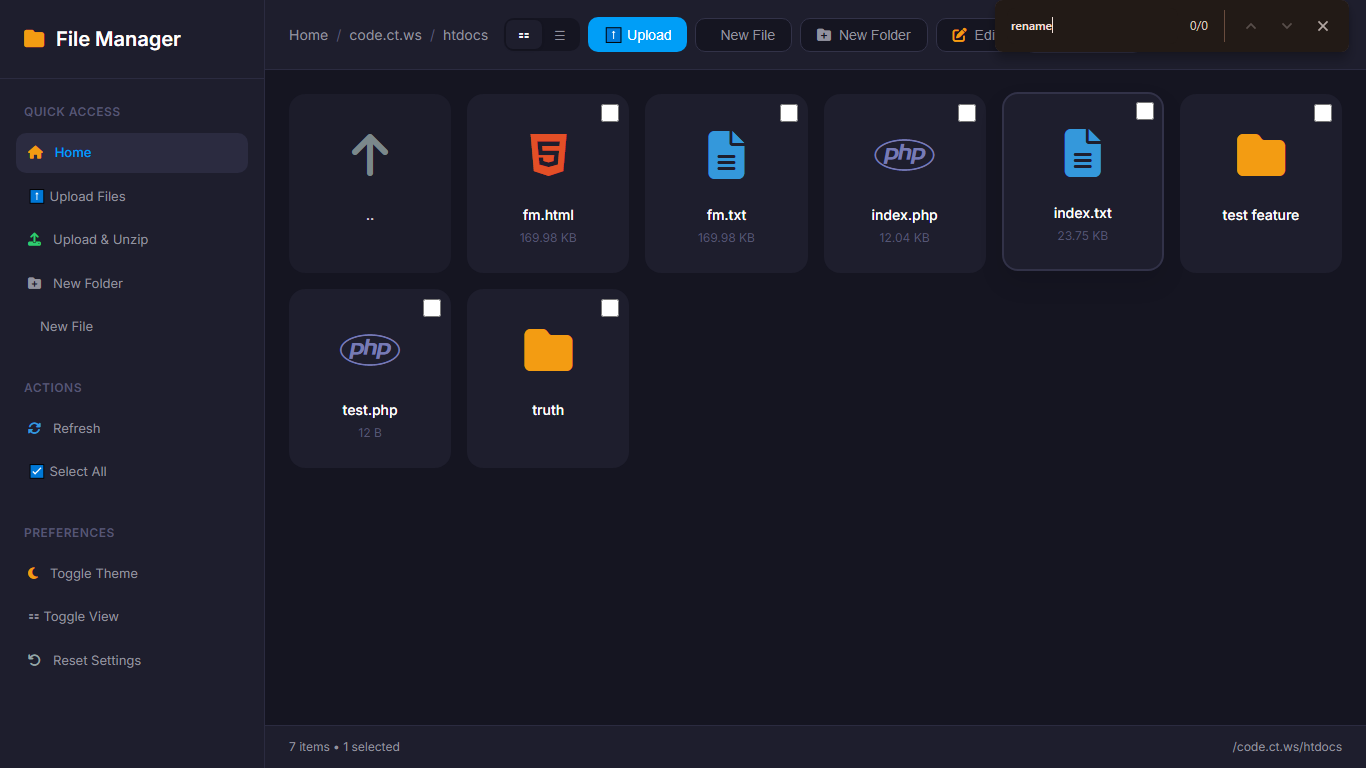Tick the test.php file checkbox

point(432,308)
